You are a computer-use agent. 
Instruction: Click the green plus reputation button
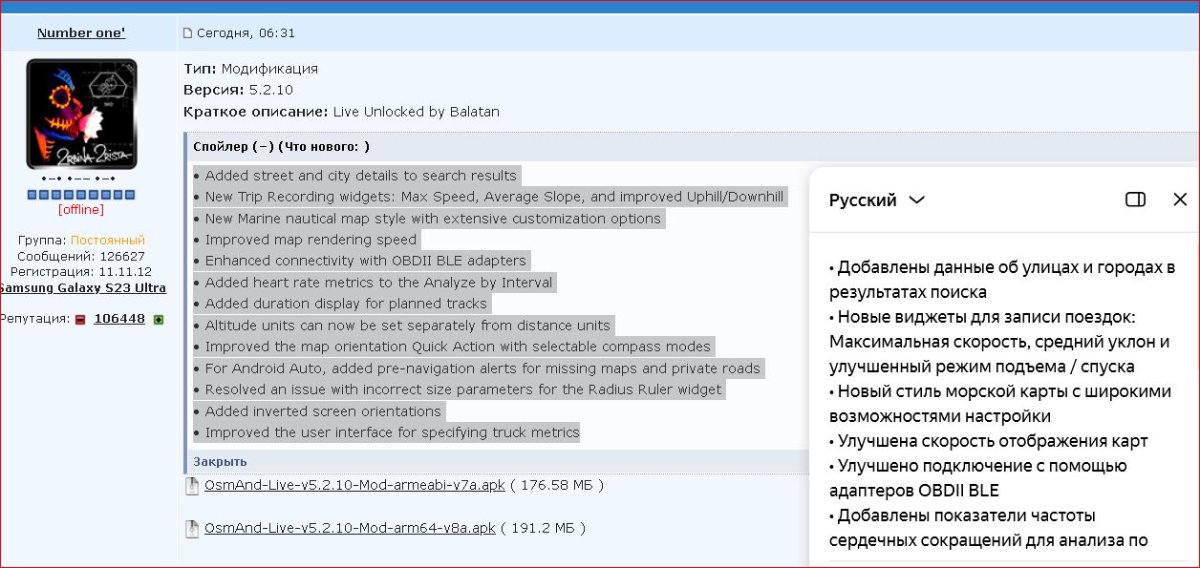pyautogui.click(x=158, y=320)
